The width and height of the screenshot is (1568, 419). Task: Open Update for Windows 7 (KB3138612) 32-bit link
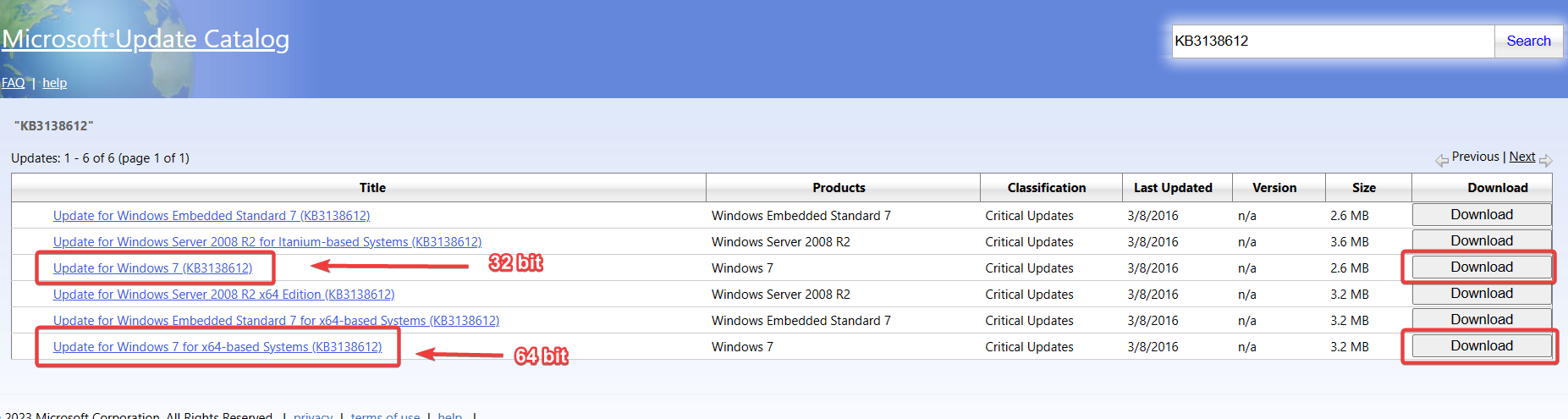(152, 268)
